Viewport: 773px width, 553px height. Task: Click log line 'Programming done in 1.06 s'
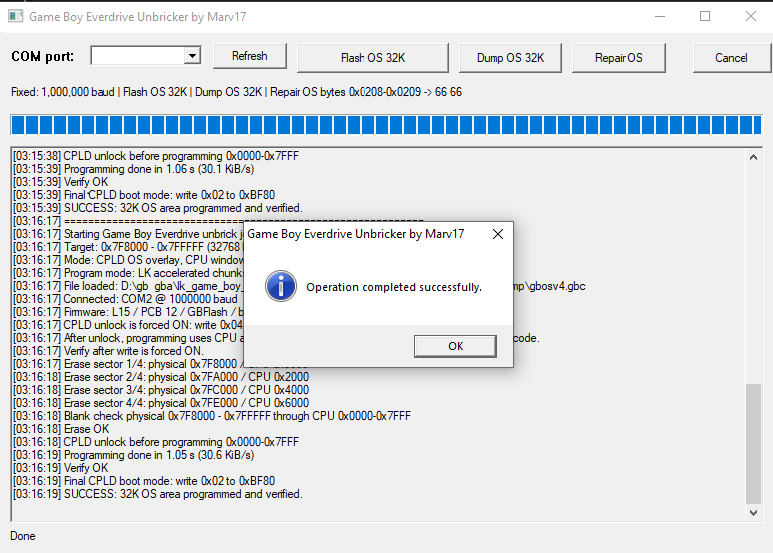[x=134, y=169]
